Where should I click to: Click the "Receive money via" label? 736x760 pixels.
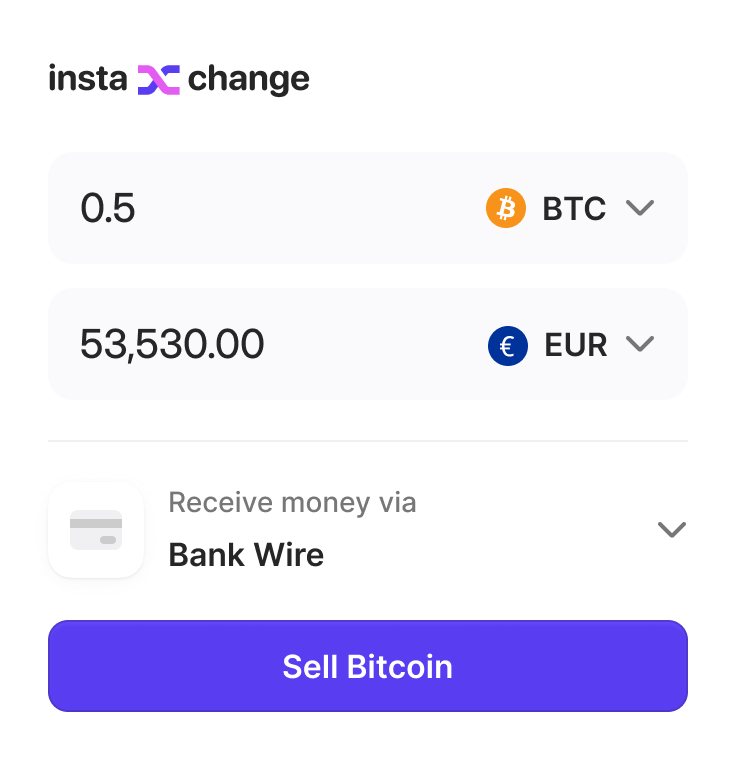[292, 502]
